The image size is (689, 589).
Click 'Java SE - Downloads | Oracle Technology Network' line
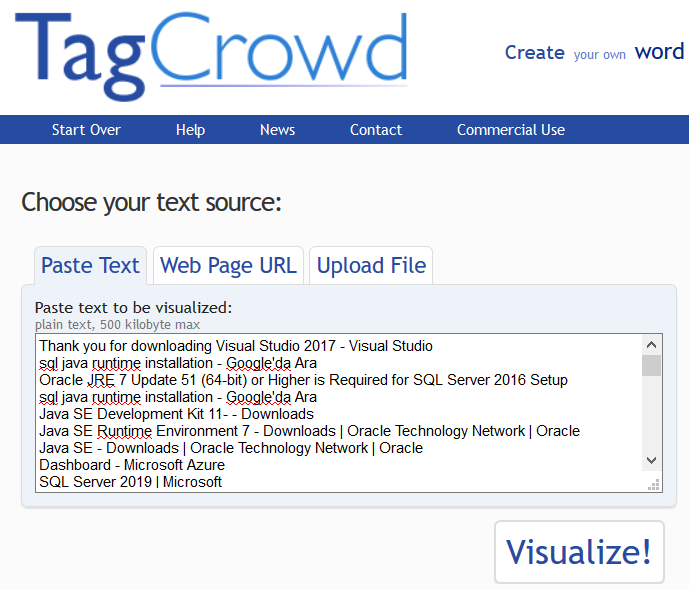click(231, 448)
